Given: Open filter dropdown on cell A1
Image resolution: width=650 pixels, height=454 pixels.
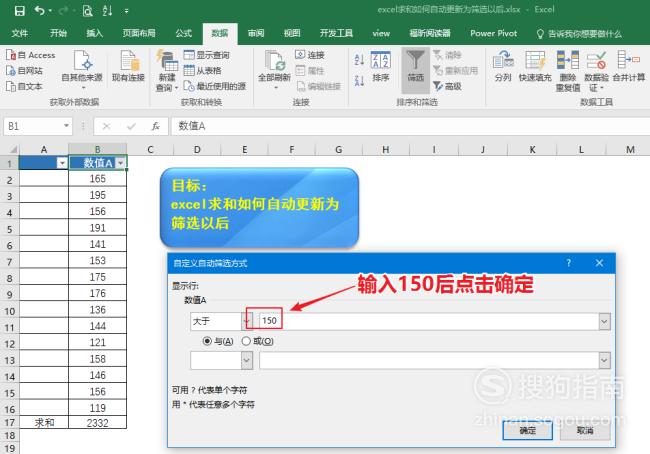Looking at the screenshot, I should pyautogui.click(x=62, y=163).
